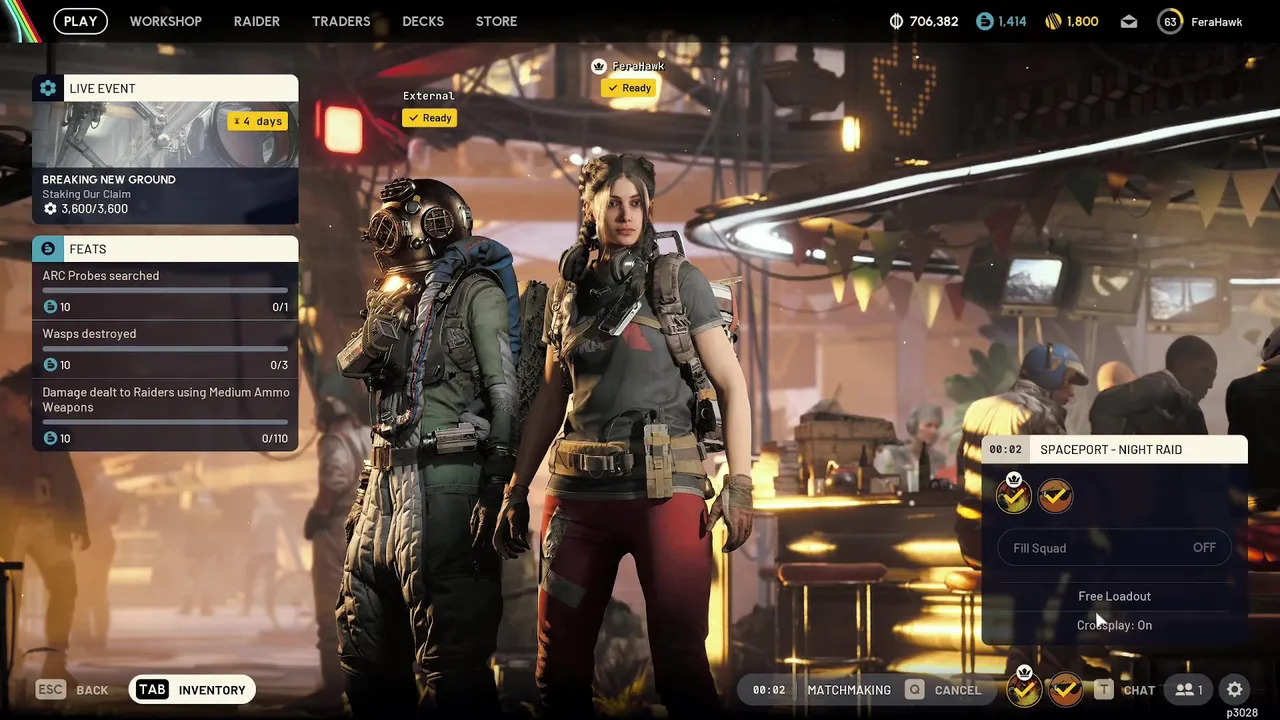Select the ARC Probes searched feat
This screenshot has height=720, width=1280.
165,291
